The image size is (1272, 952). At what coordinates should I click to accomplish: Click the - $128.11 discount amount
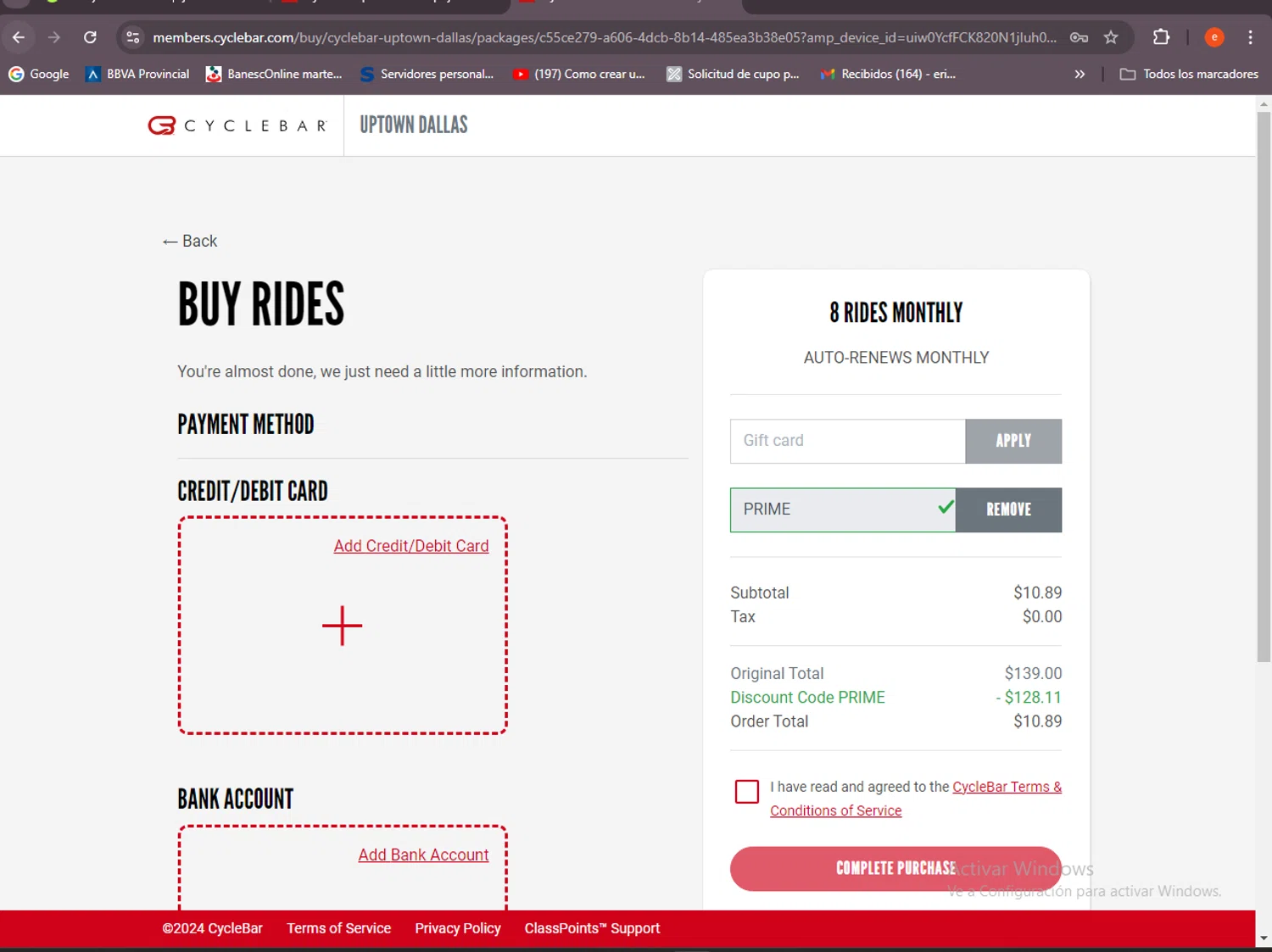(1029, 698)
